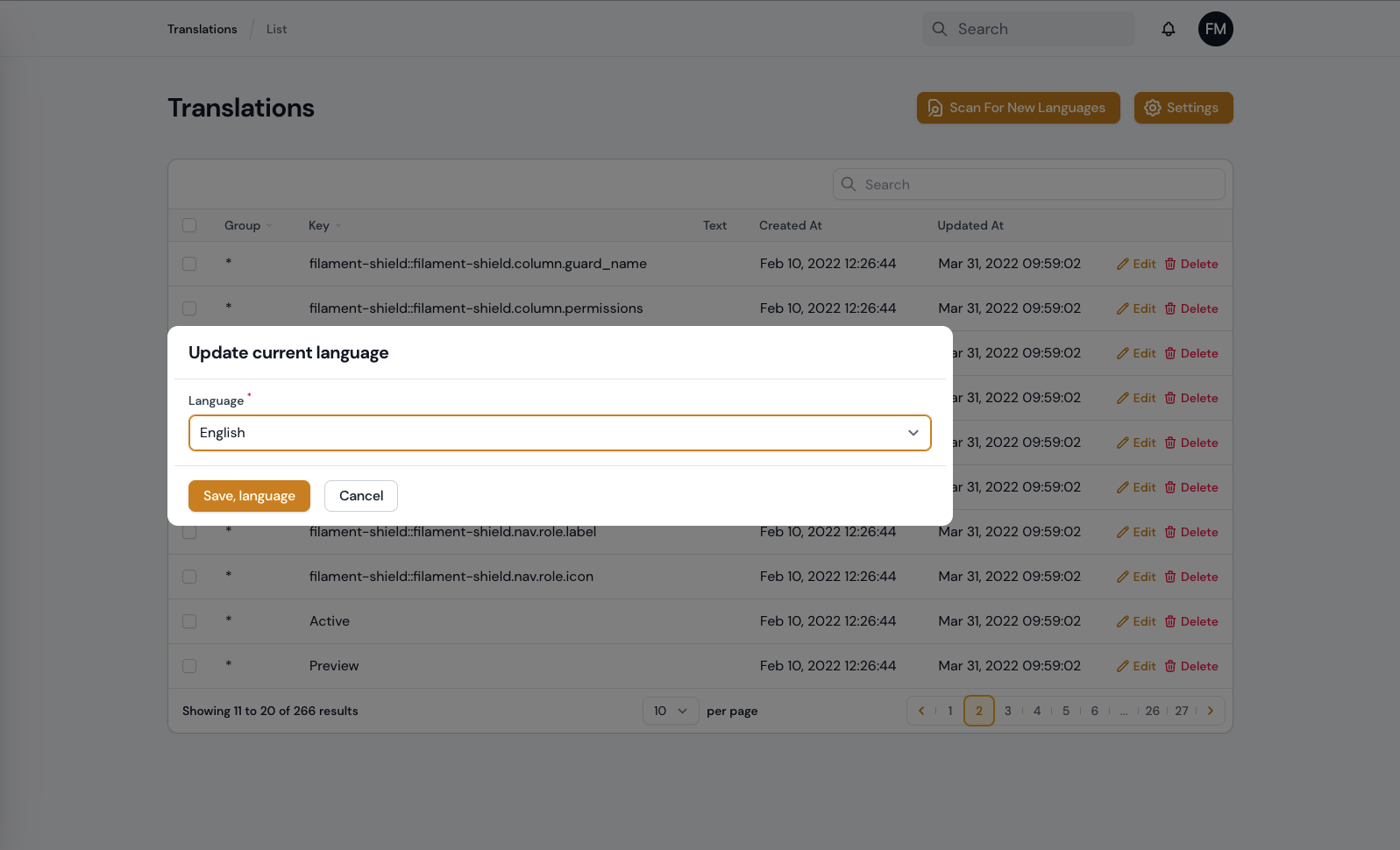Edit the filament-shield.column.permissions row
This screenshot has width=1400, height=850.
tap(1136, 308)
